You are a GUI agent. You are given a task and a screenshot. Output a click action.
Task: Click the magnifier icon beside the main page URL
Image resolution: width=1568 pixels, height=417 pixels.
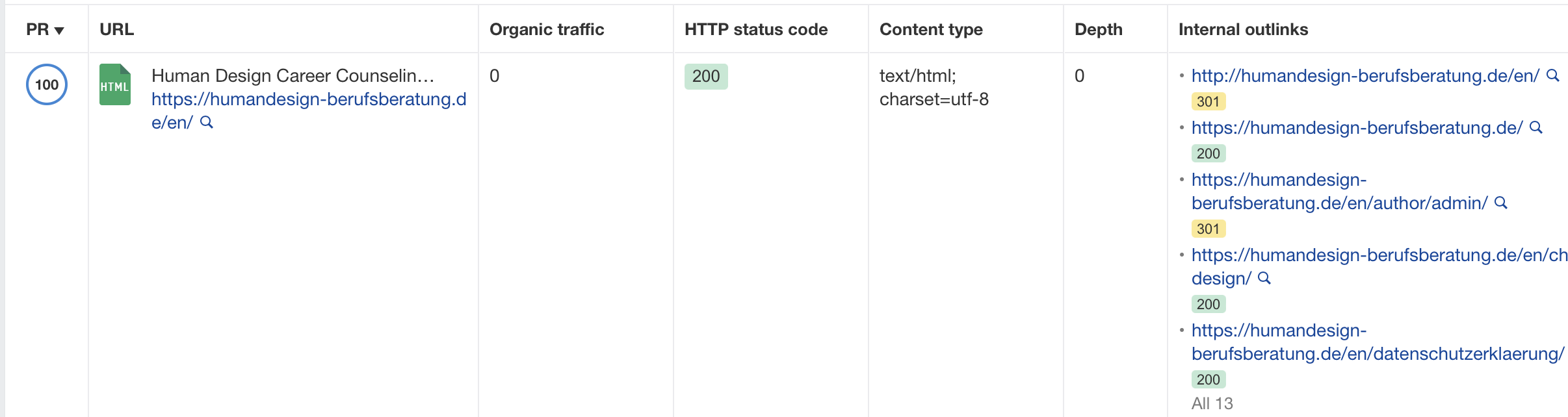point(207,122)
